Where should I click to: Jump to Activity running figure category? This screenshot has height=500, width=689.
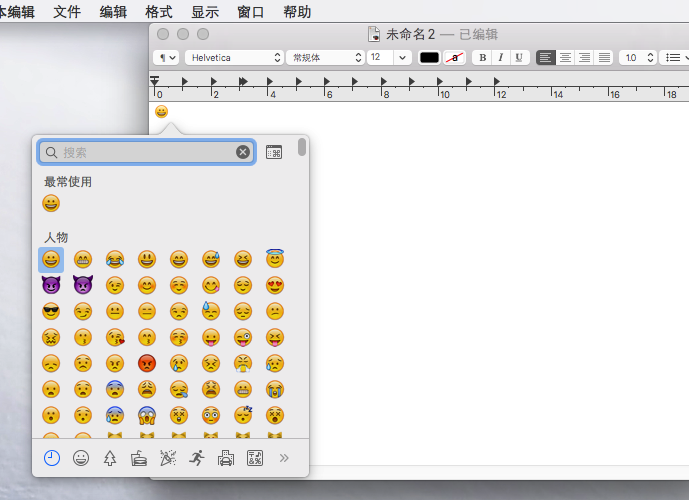pos(196,458)
